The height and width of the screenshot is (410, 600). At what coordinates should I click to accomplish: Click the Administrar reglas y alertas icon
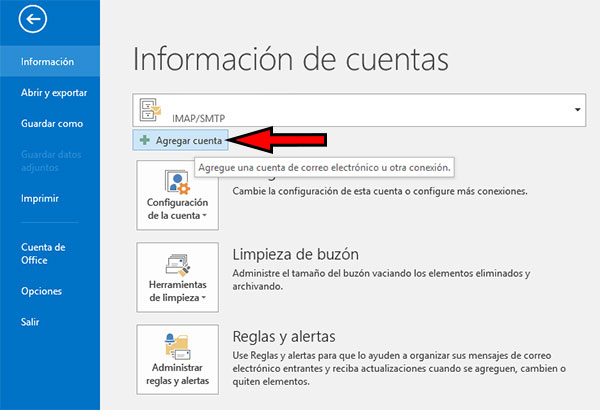(x=175, y=345)
